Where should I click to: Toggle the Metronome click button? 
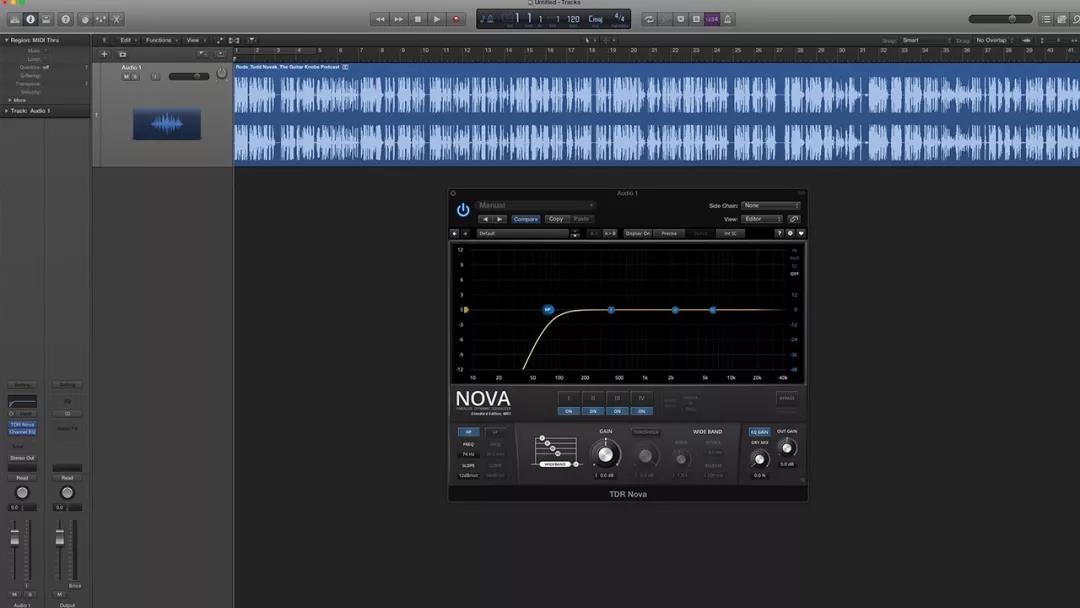pyautogui.click(x=727, y=19)
